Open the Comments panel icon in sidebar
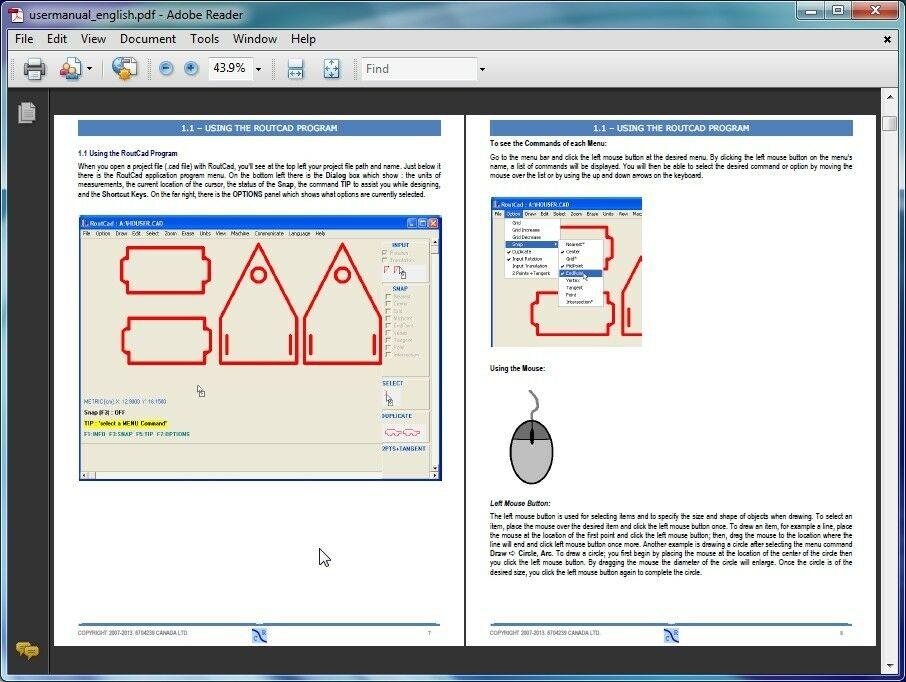Screen dimensions: 906x682 (27, 650)
